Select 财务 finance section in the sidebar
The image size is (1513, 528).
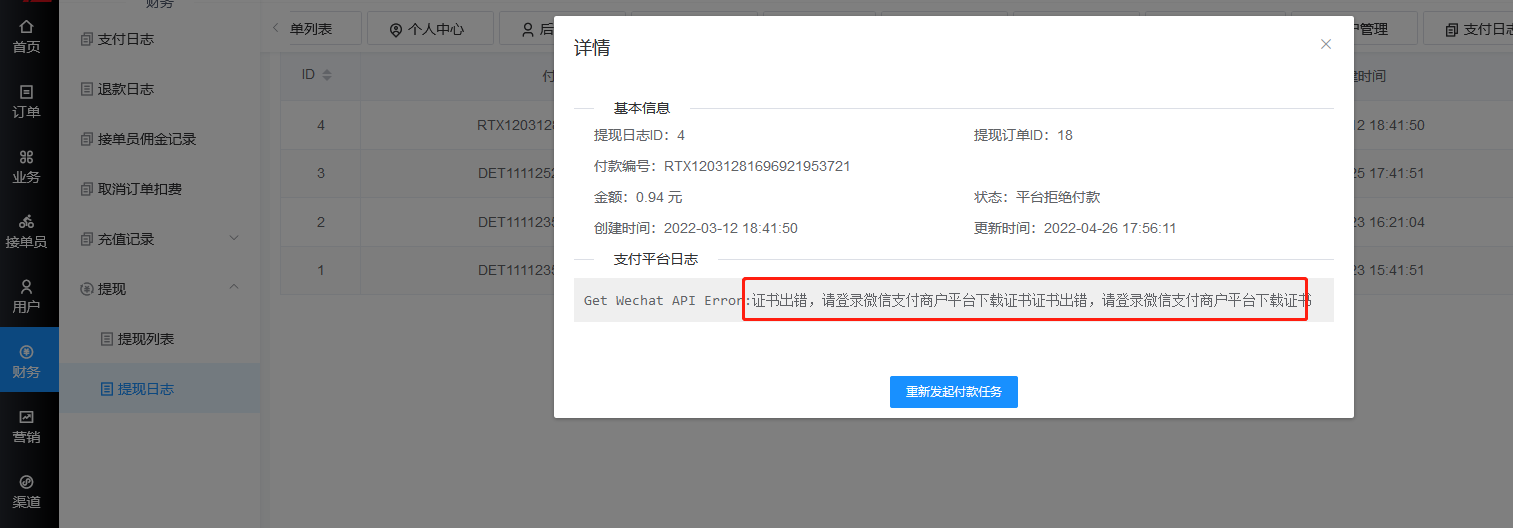point(27,361)
